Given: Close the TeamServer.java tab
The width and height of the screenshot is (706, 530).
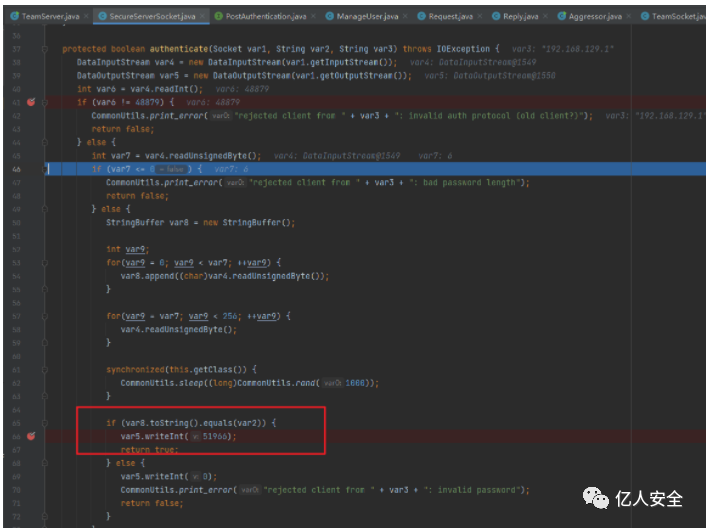Looking at the screenshot, I should pyautogui.click(x=86, y=16).
